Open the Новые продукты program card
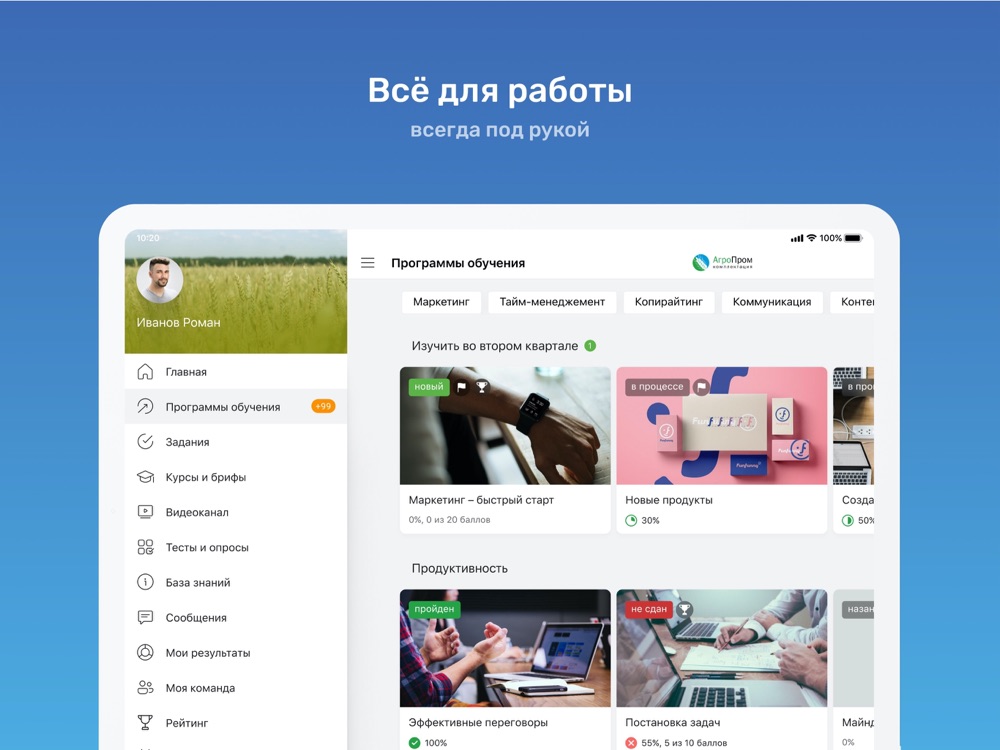Screen dimensions: 1000x750 [x=722, y=450]
